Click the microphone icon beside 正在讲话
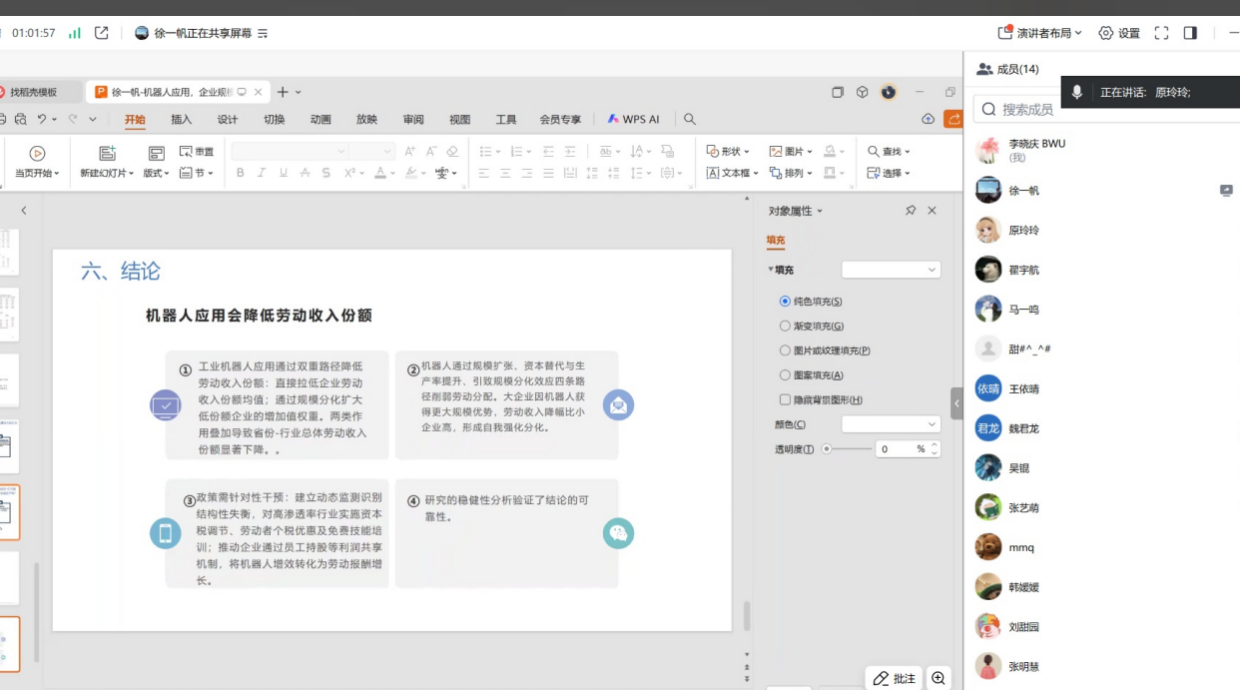 point(1077,92)
